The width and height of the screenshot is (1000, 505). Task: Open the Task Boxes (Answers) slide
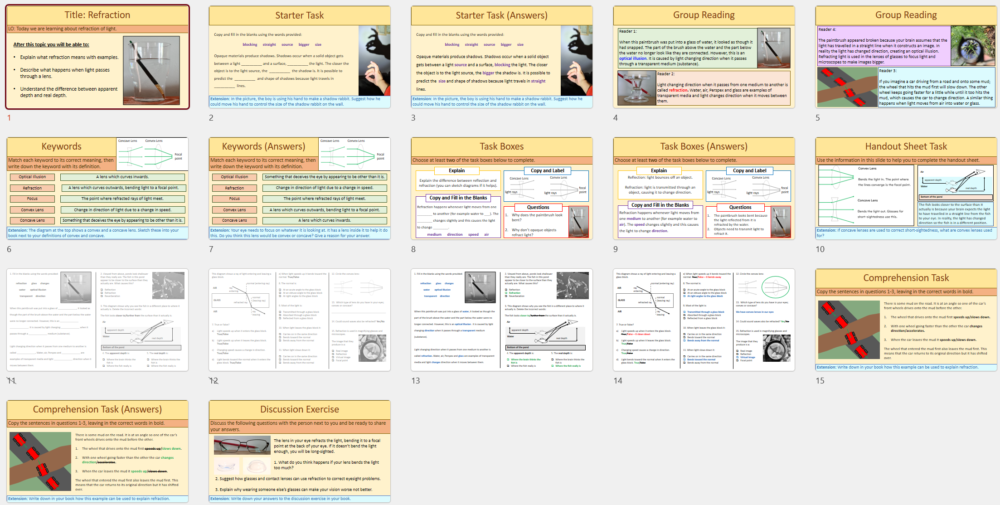tap(704, 188)
